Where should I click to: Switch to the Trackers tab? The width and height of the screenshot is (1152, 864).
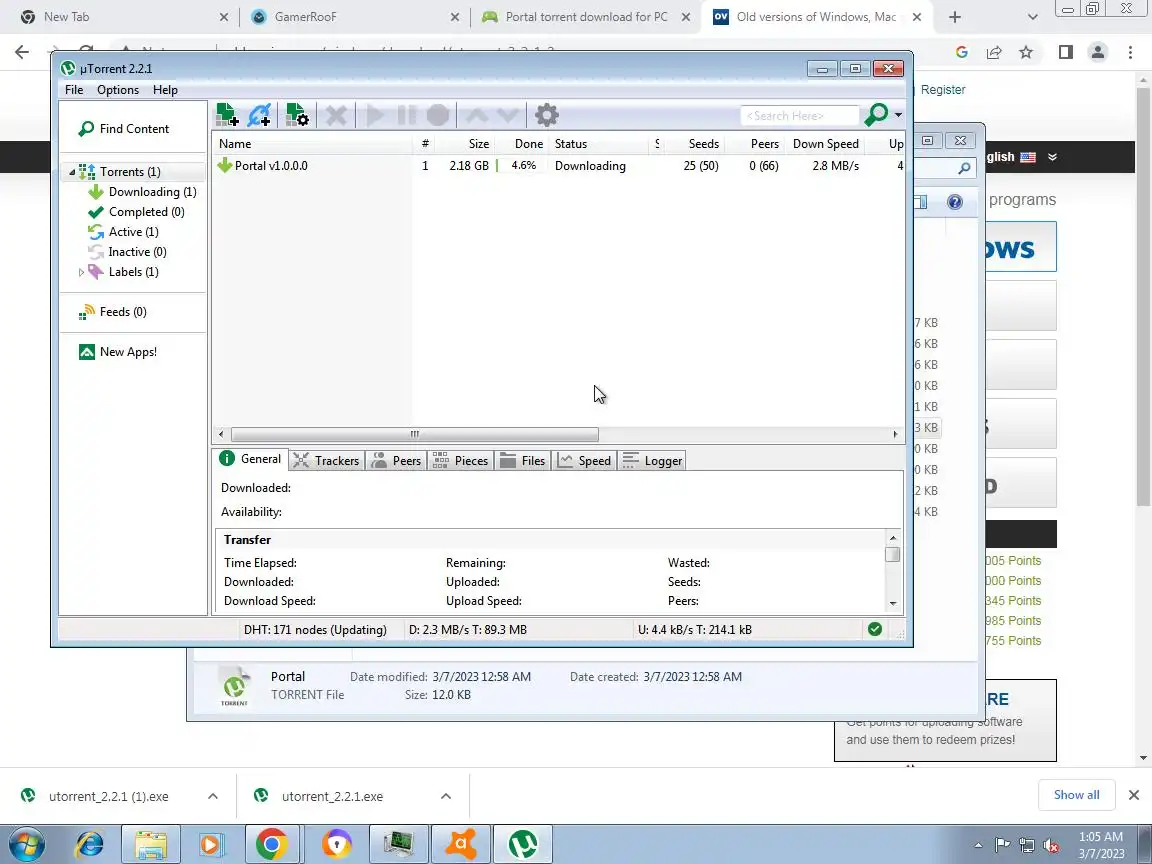pyautogui.click(x=326, y=461)
